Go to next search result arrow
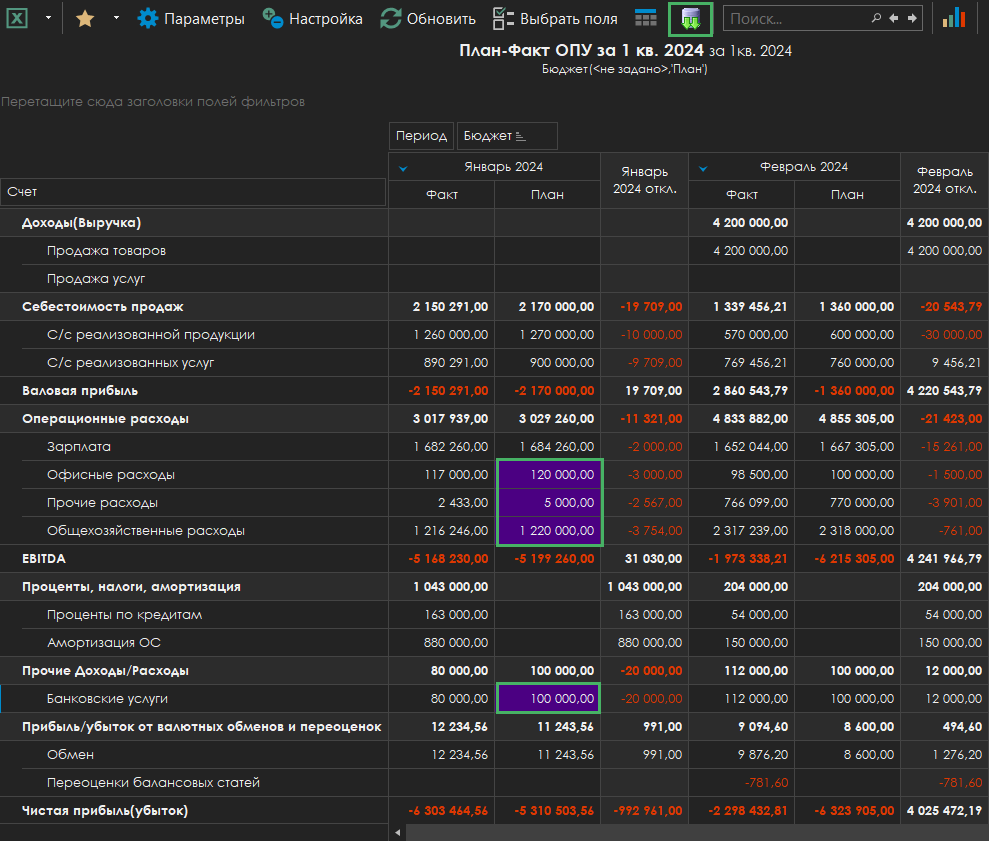The width and height of the screenshot is (989, 841). point(910,18)
